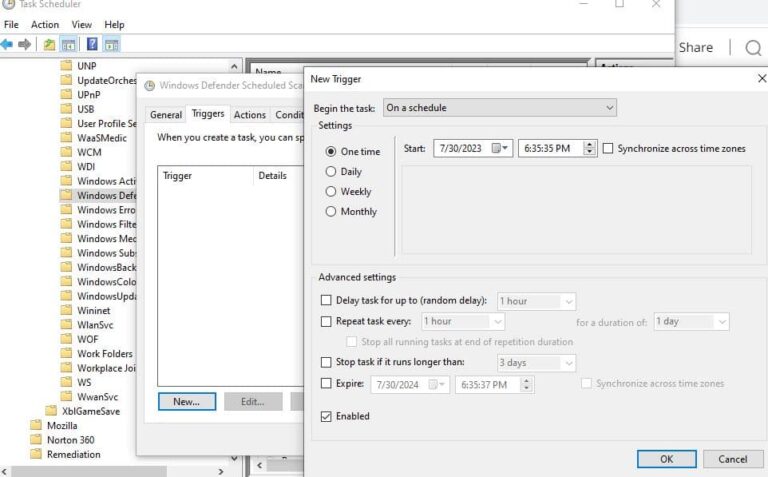Image resolution: width=768 pixels, height=477 pixels.
Task: Open Help via the question-mark icon
Action: click(x=92, y=44)
